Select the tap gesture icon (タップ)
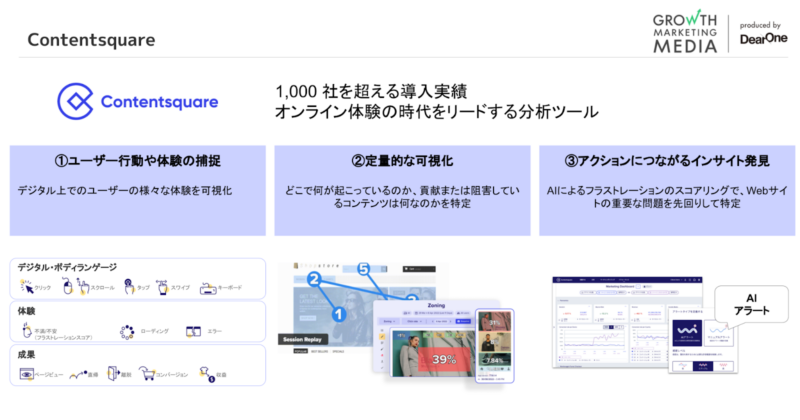The image size is (800, 420). click(x=129, y=286)
